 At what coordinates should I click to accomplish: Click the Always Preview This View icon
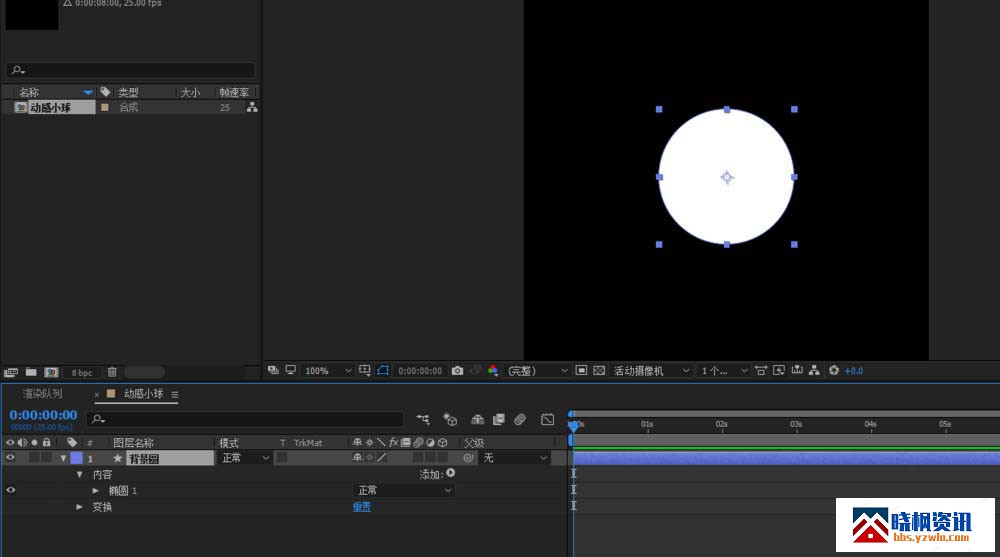pyautogui.click(x=273, y=370)
